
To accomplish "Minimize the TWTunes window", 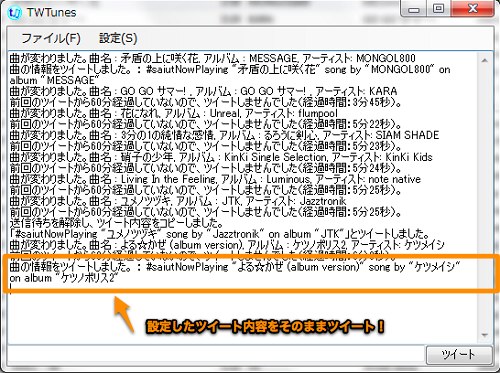I will point(414,9).
